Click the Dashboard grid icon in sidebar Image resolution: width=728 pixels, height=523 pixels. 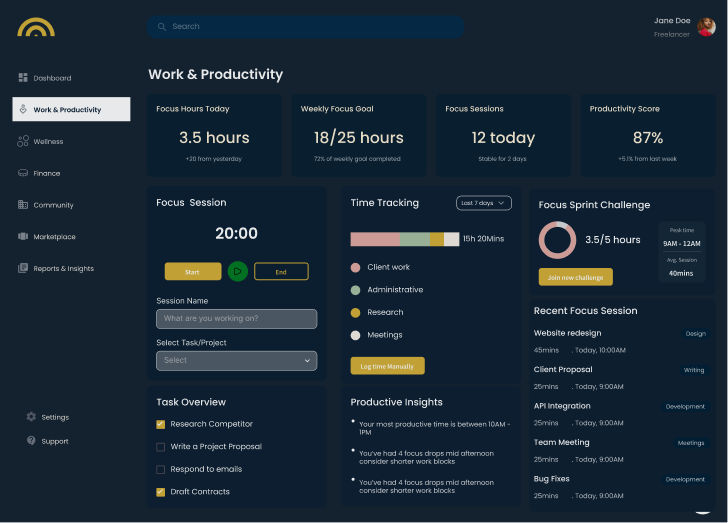pos(23,78)
